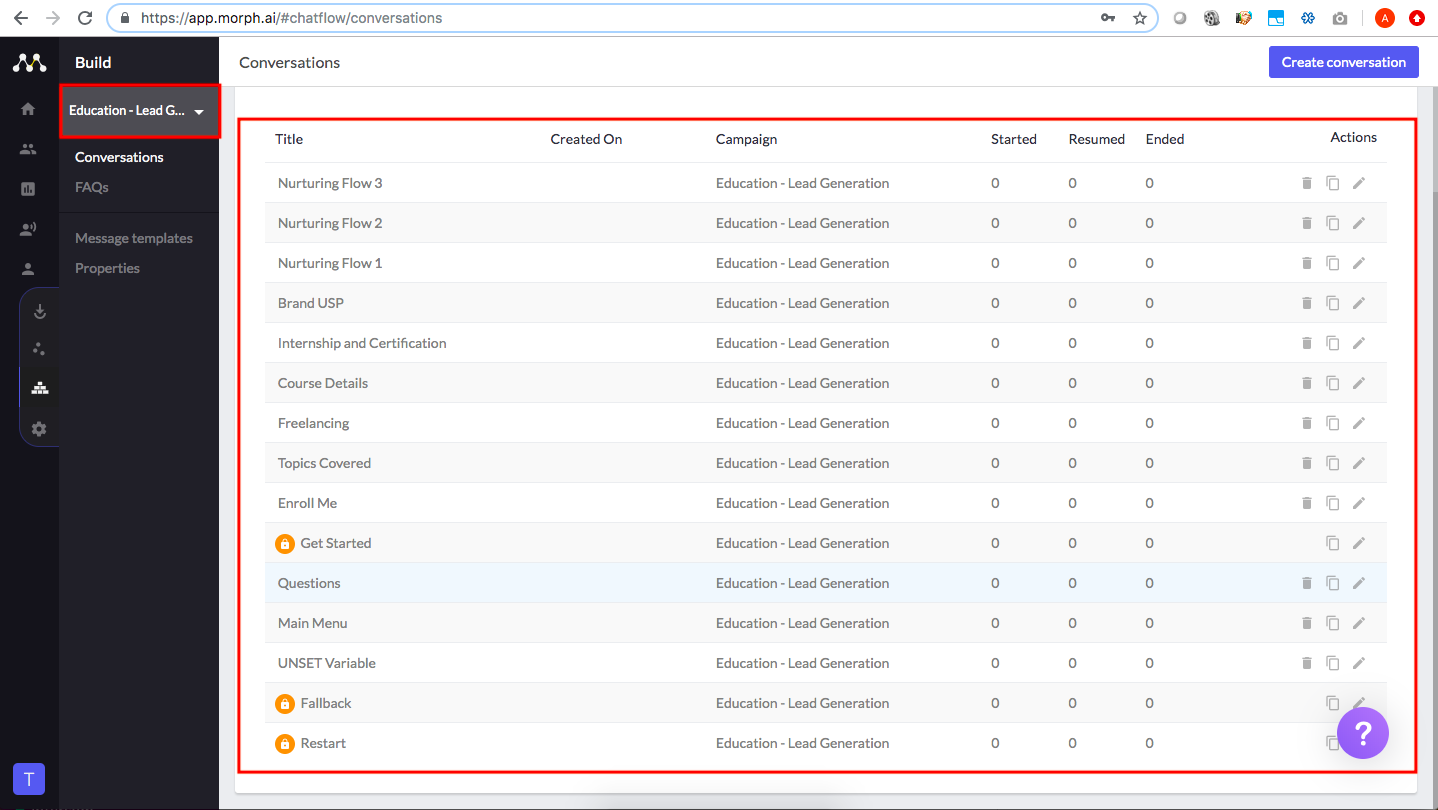Open the Home icon in sidebar
This screenshot has width=1438, height=810.
(x=28, y=109)
